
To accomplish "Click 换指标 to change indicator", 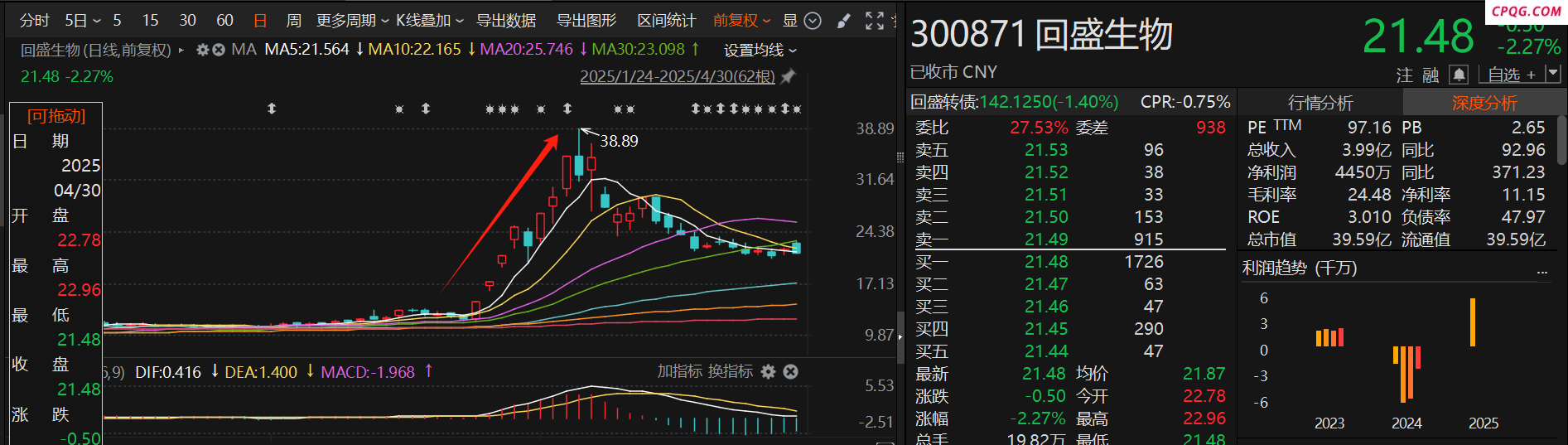I will click(730, 371).
